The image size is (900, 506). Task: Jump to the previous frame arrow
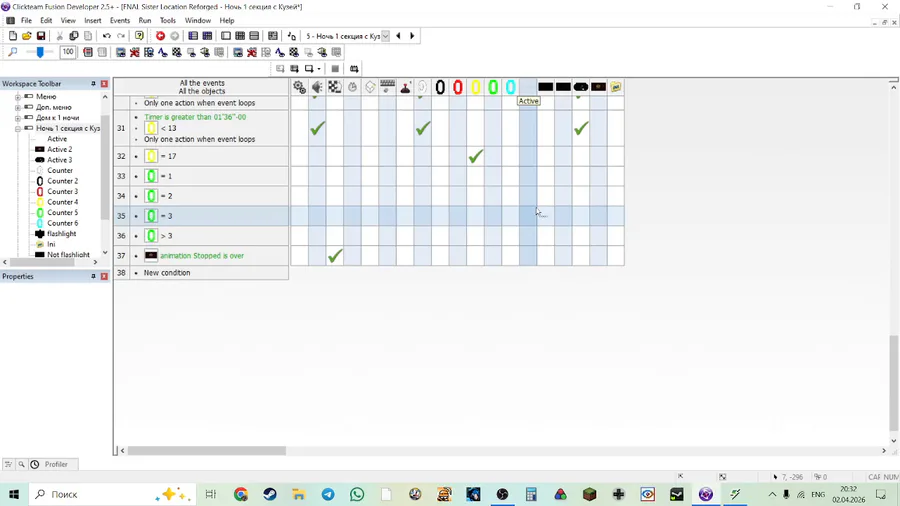(x=398, y=36)
